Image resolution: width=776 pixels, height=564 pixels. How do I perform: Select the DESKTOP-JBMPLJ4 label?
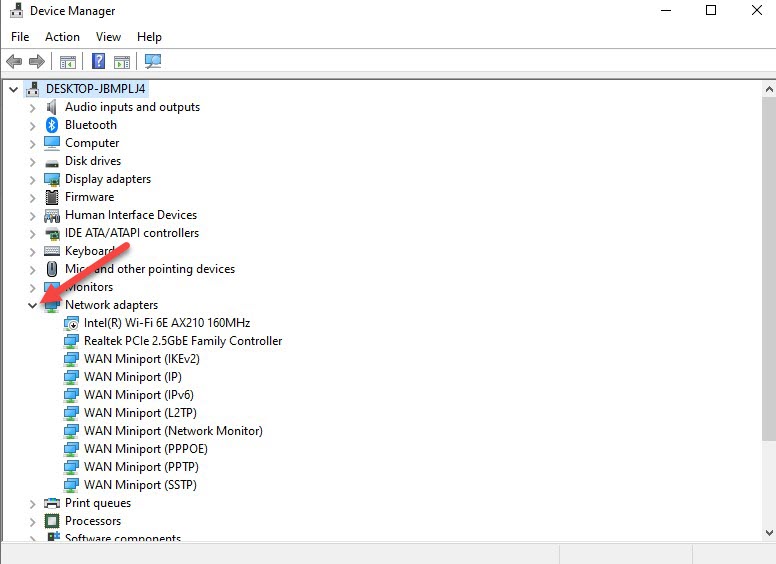pyautogui.click(x=96, y=89)
